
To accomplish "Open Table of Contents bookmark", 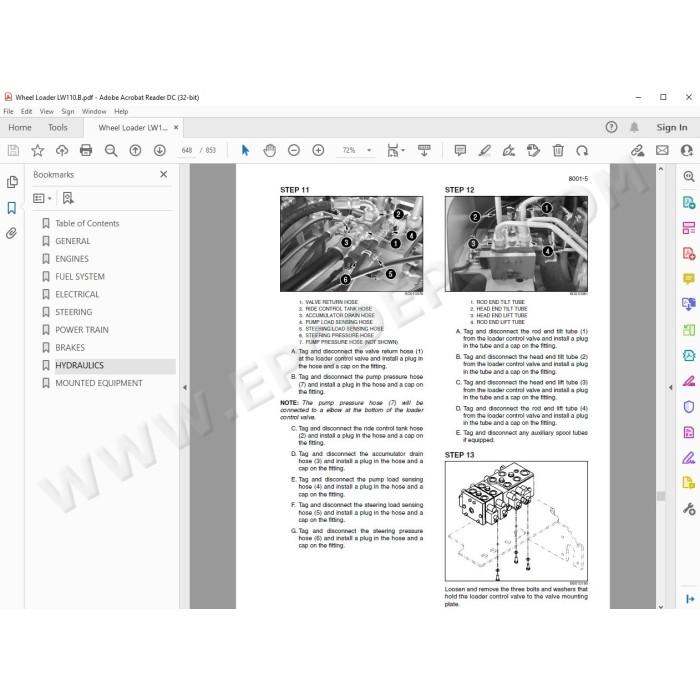I will (87, 223).
